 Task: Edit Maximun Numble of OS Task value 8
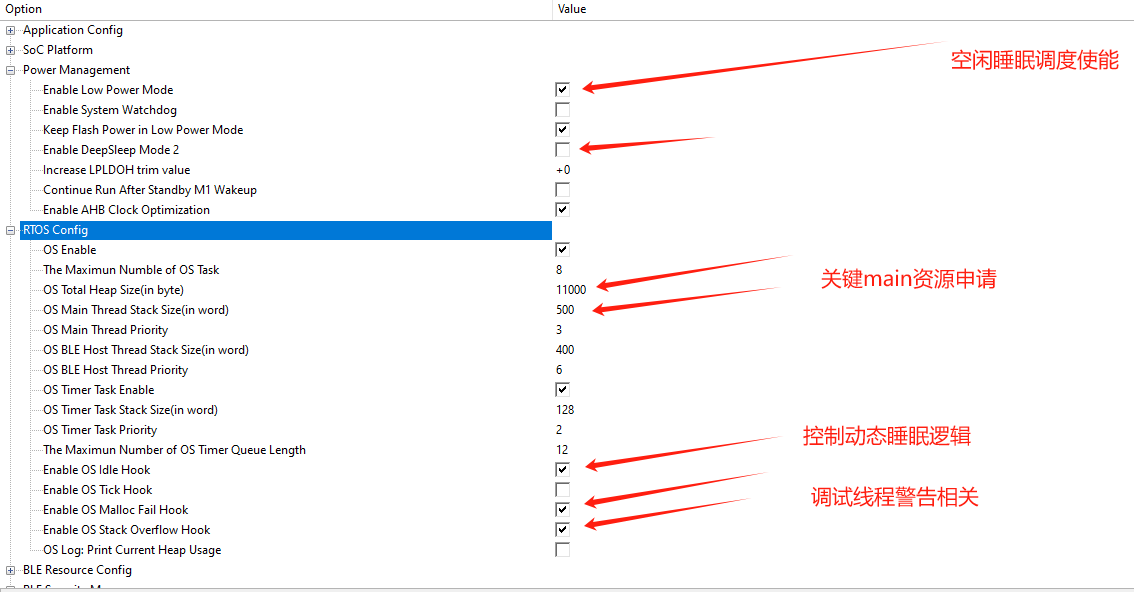click(x=559, y=270)
